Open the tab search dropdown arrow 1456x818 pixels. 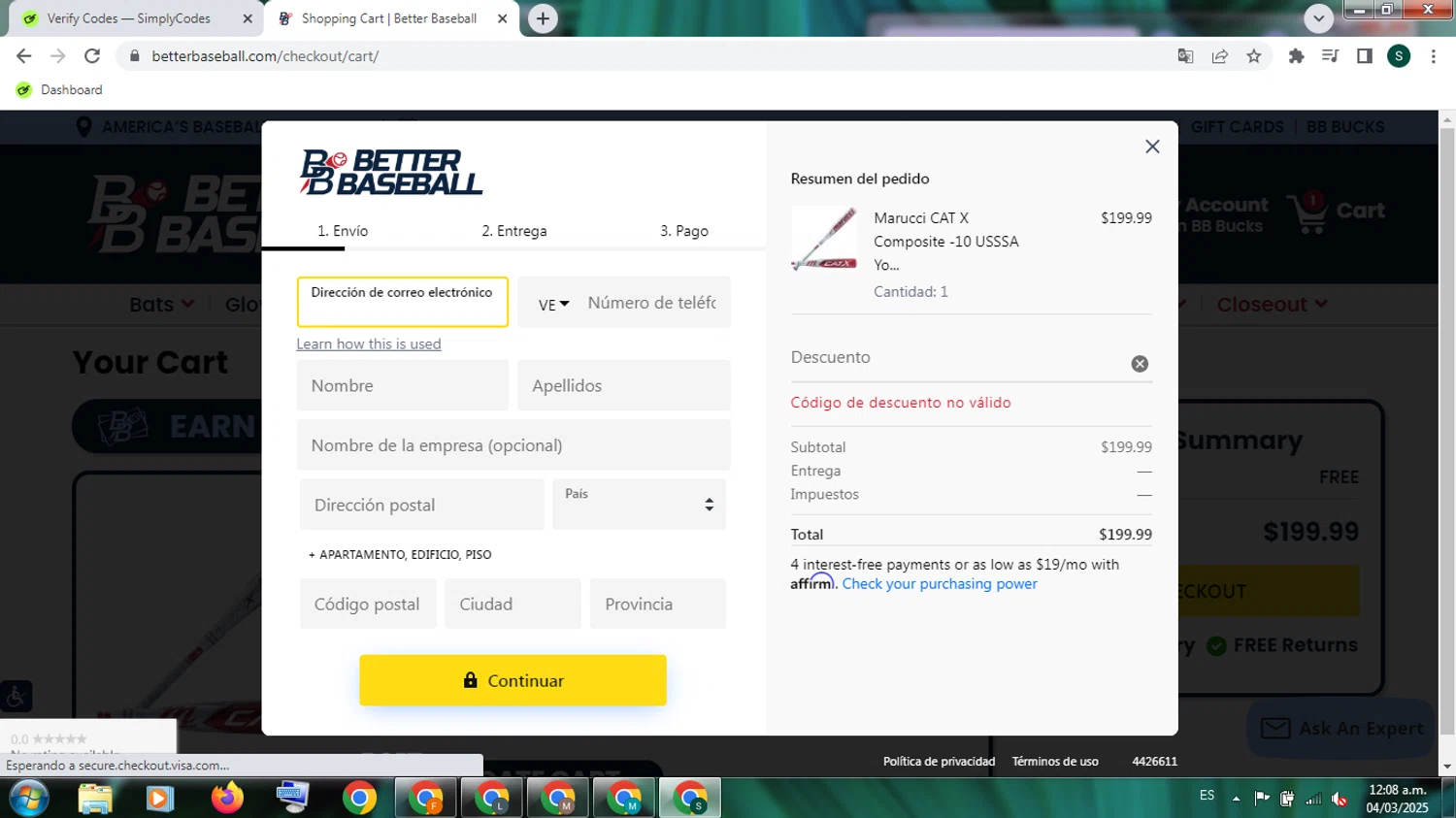pos(1318,18)
